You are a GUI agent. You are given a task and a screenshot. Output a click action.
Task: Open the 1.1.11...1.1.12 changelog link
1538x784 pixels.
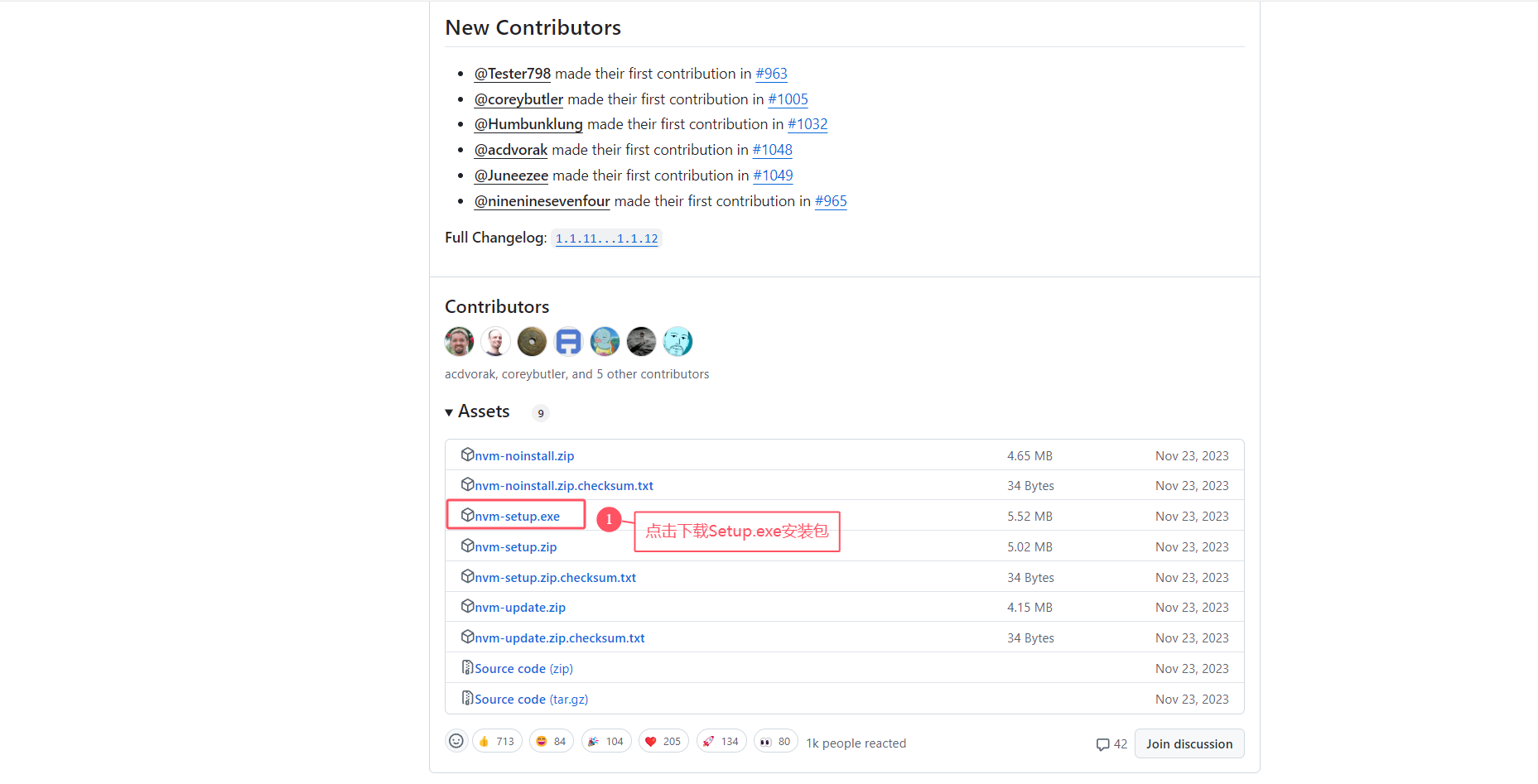coord(606,238)
